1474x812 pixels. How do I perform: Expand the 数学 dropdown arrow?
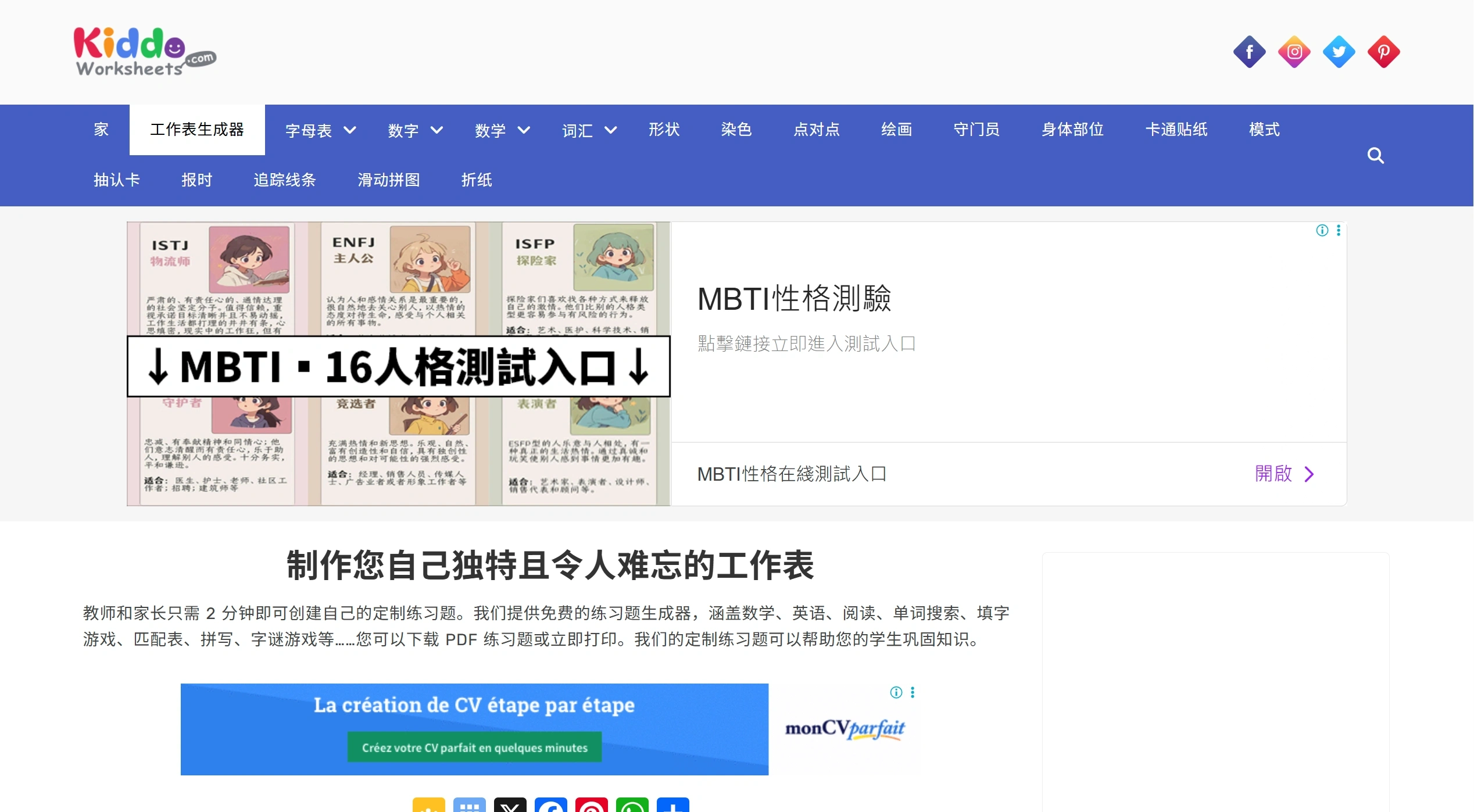(x=524, y=130)
